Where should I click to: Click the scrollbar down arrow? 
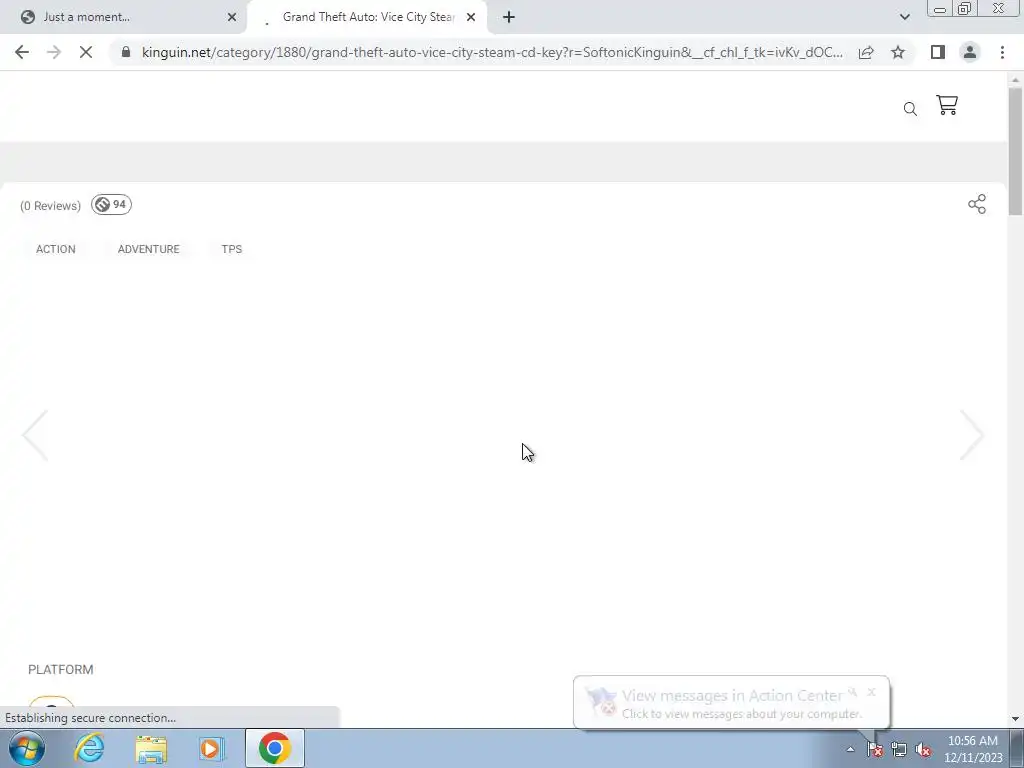pos(1016,719)
